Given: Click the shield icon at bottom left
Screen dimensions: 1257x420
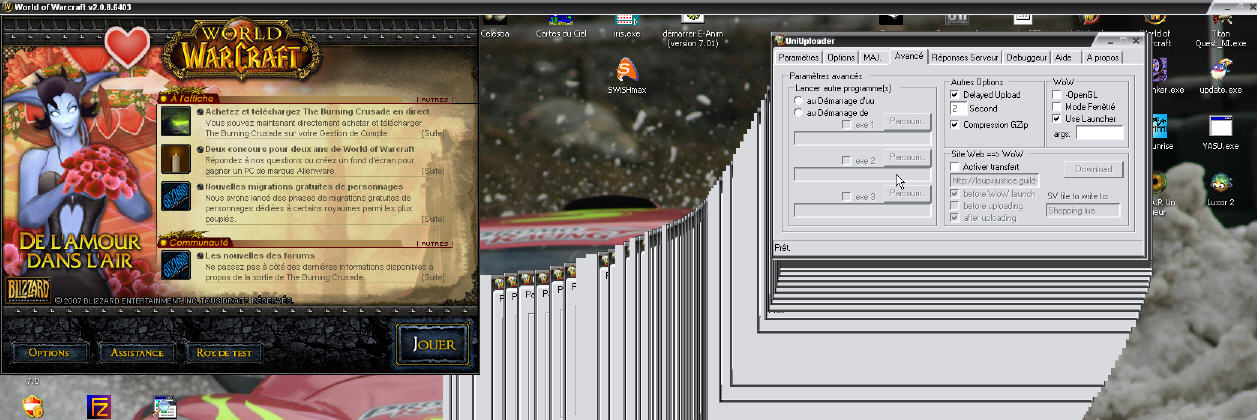Looking at the screenshot, I should coord(32,407).
